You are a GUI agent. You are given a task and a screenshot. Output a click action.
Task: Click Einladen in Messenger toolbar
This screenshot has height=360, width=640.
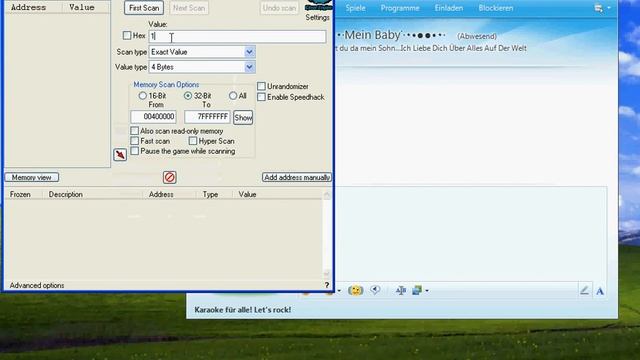tap(449, 8)
